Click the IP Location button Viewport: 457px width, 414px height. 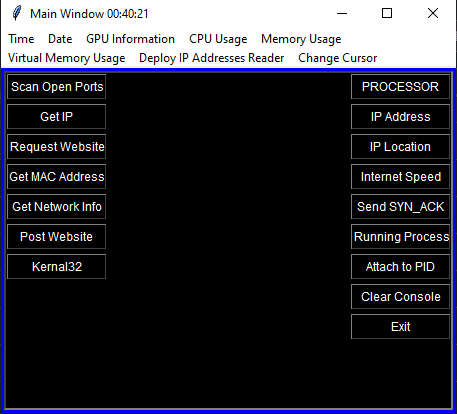click(x=400, y=147)
